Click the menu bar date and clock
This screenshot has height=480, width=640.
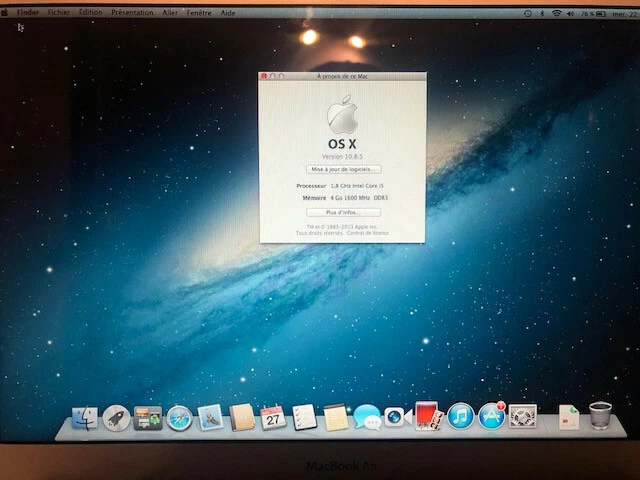[626, 14]
